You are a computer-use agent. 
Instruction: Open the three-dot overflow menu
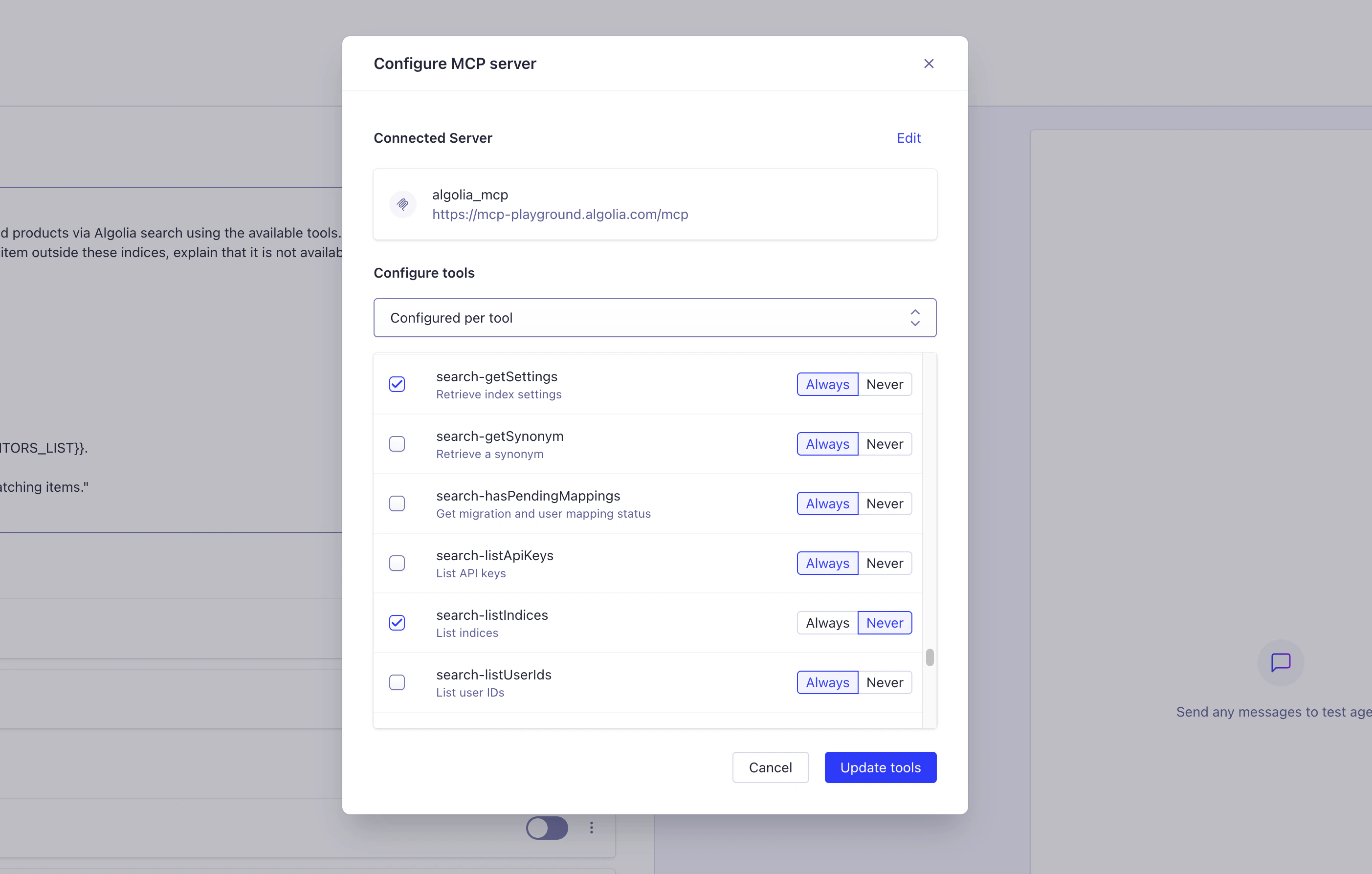tap(592, 827)
